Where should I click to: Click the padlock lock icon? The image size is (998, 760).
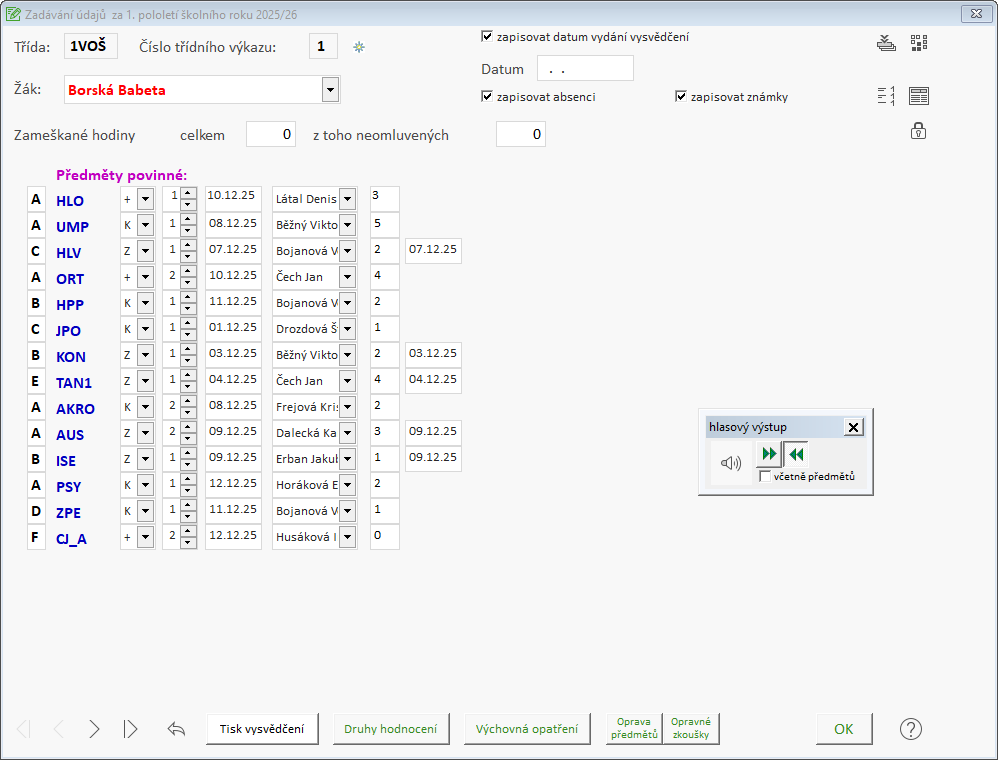coord(918,130)
